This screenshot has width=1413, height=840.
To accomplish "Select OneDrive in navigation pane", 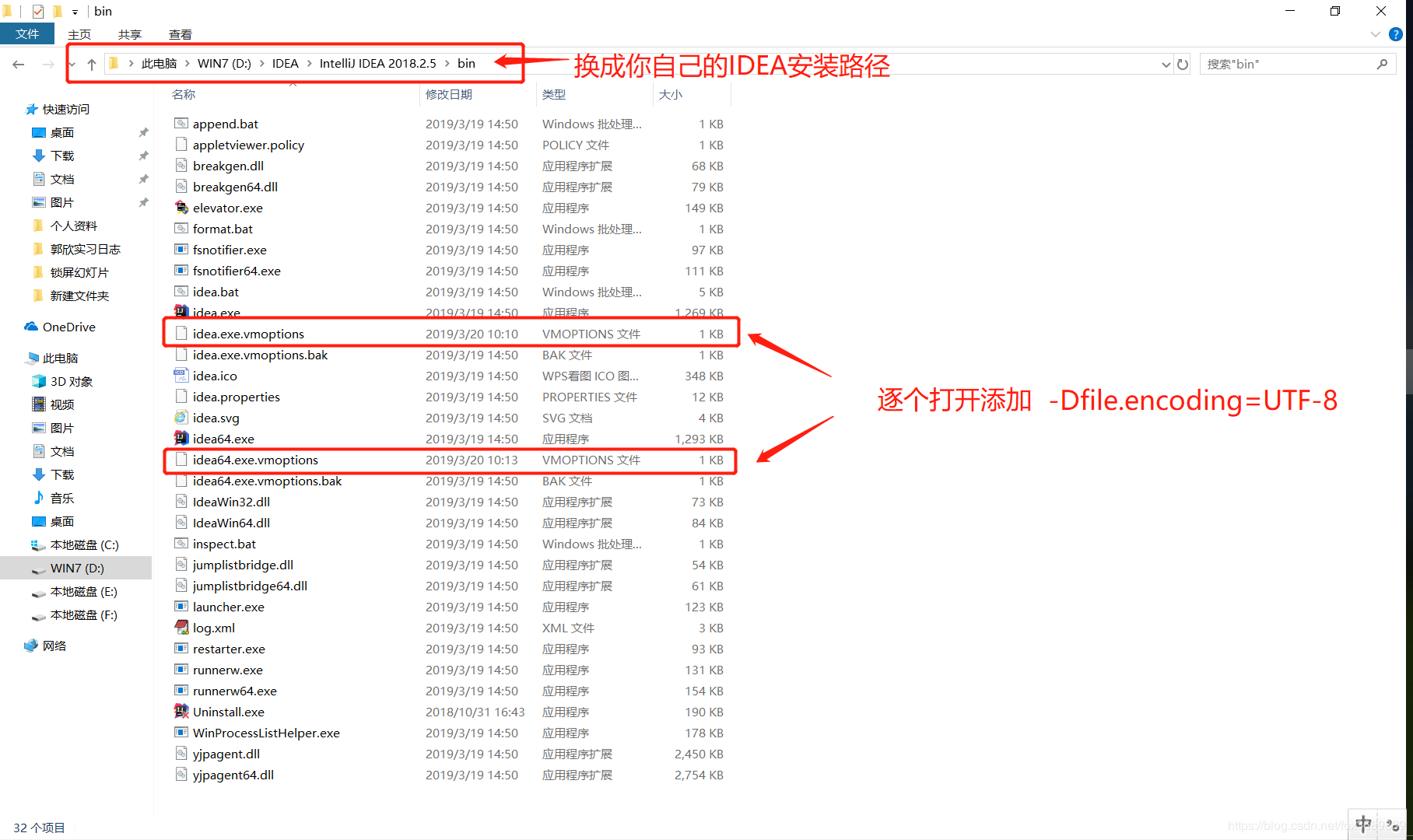I will (68, 327).
